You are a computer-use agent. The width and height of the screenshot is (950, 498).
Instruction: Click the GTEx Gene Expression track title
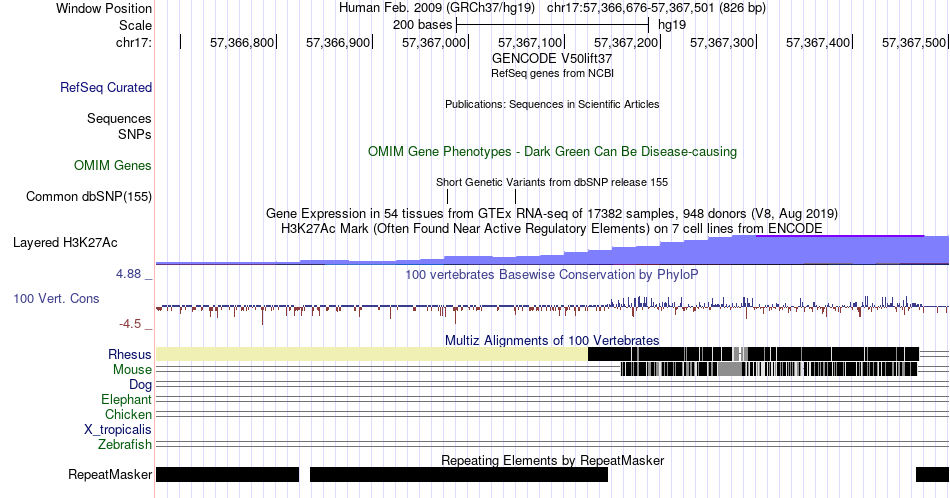tap(552, 213)
